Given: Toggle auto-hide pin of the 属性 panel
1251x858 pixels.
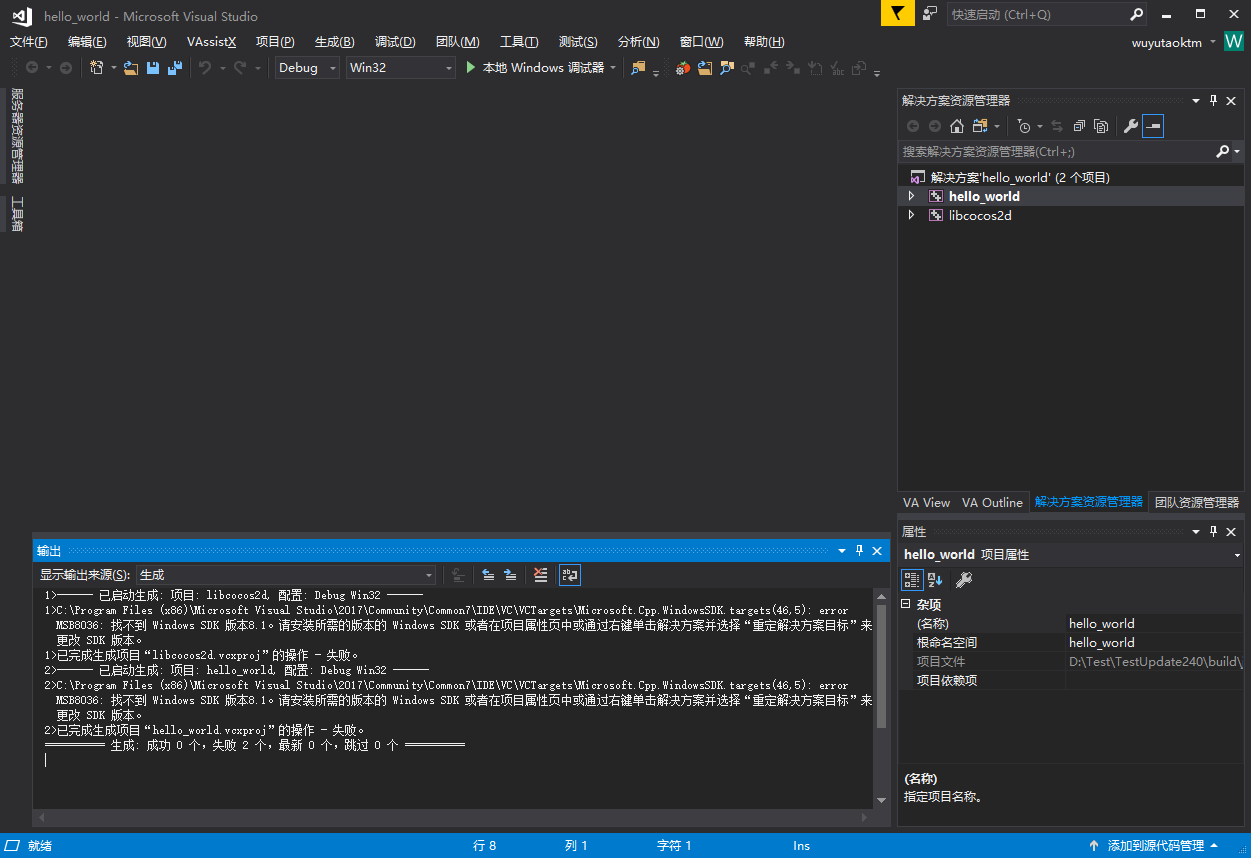Looking at the screenshot, I should click(1214, 531).
